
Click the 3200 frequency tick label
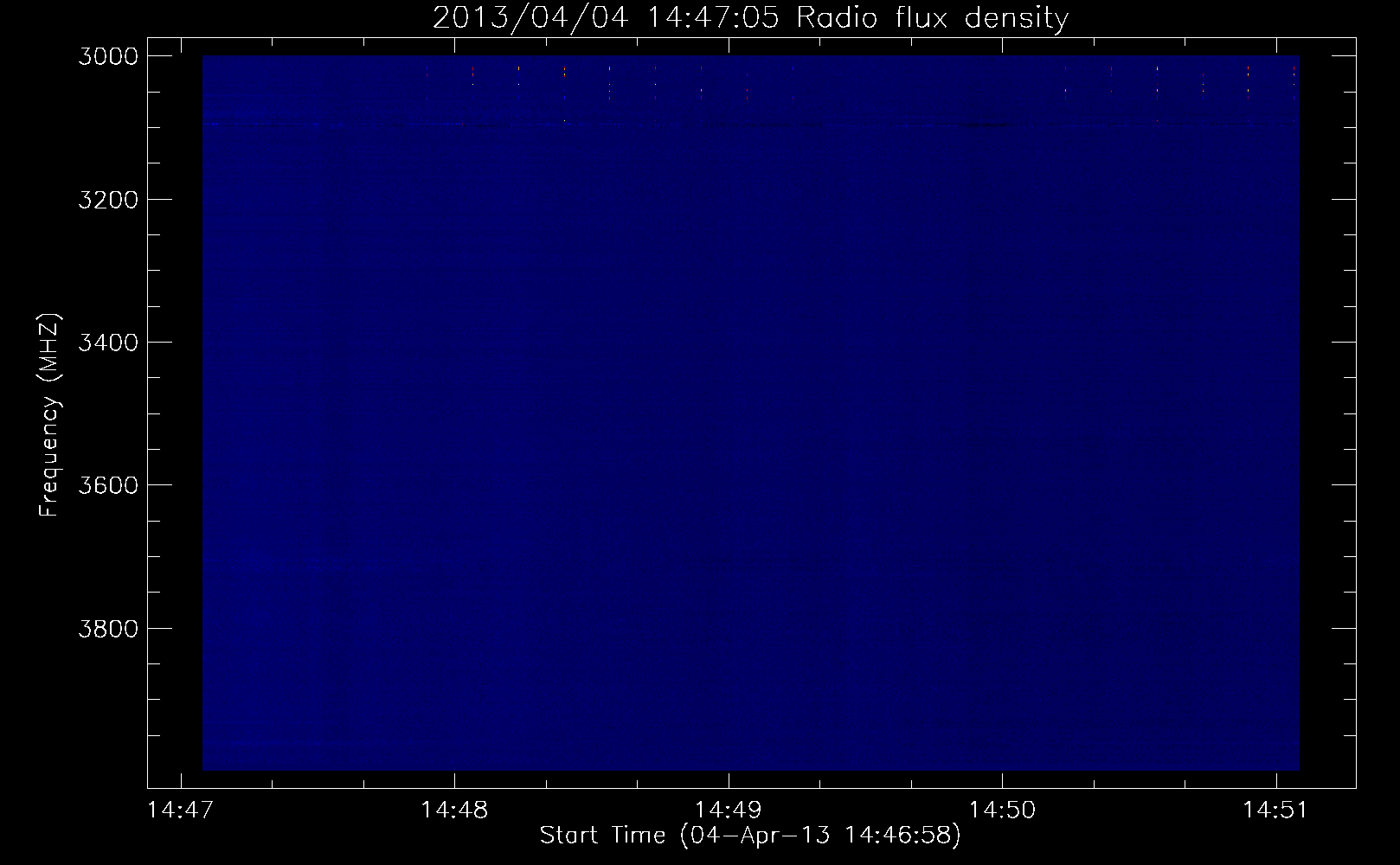[x=107, y=200]
